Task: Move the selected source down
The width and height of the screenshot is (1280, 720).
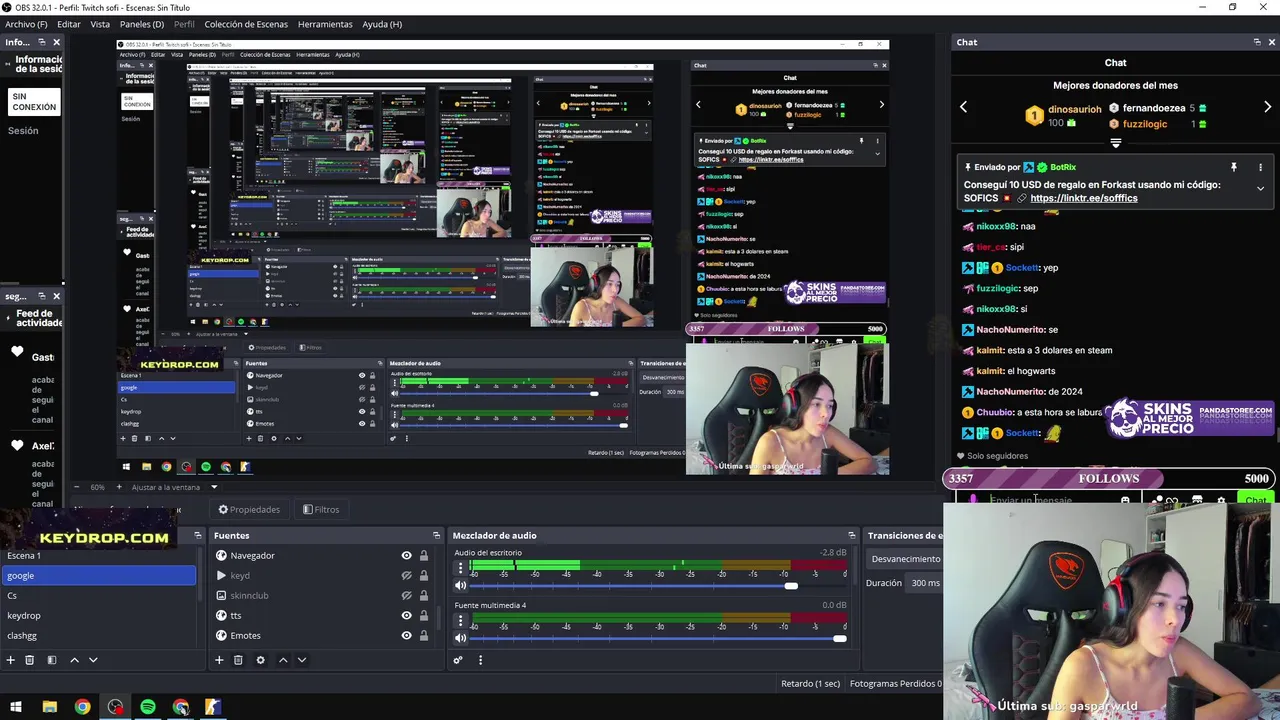Action: (302, 660)
